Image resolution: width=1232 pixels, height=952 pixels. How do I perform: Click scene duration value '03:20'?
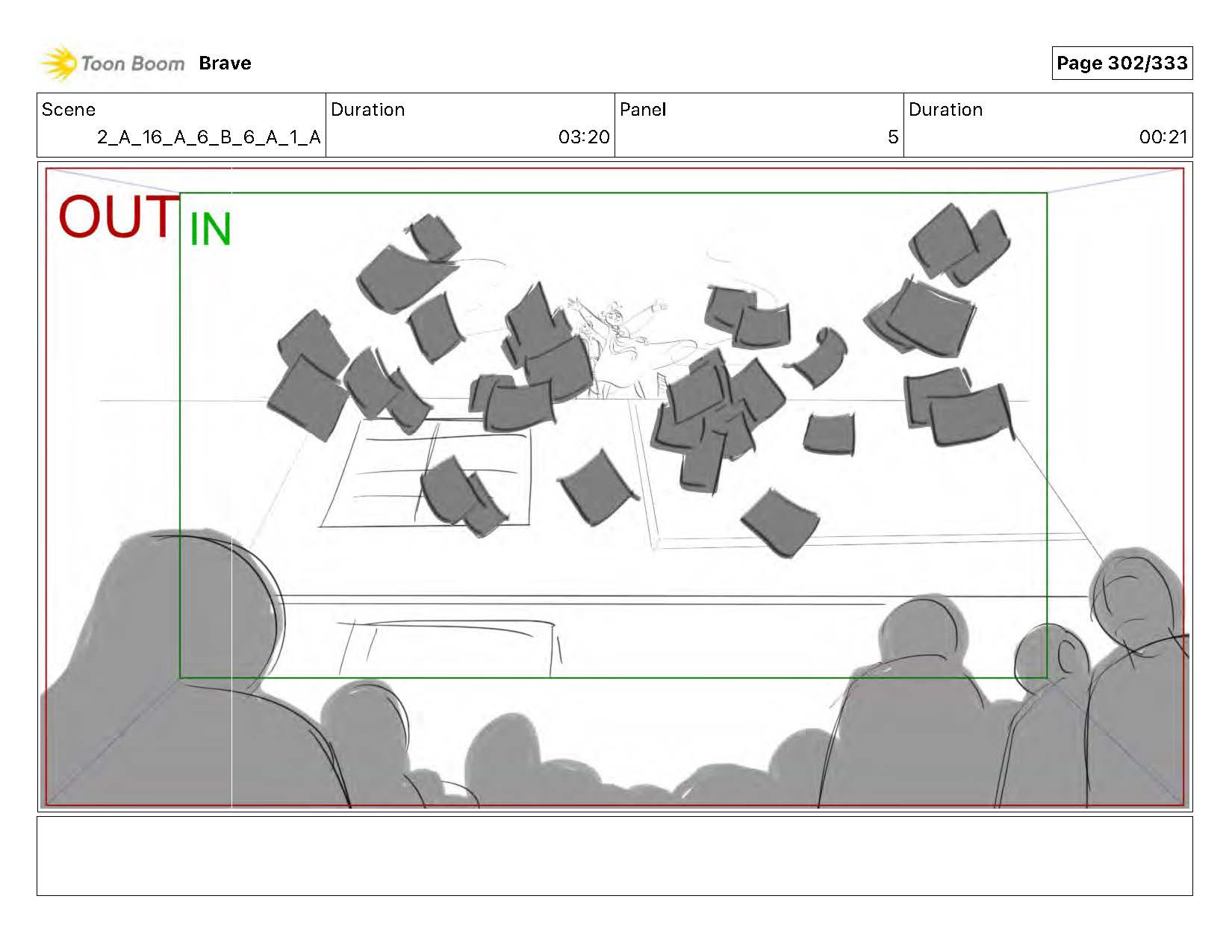[x=584, y=137]
